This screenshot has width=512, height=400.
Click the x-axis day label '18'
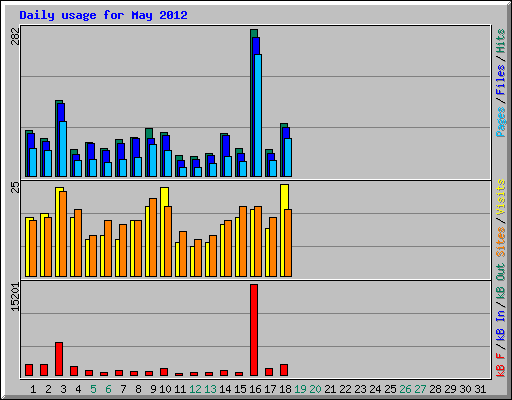285,389
